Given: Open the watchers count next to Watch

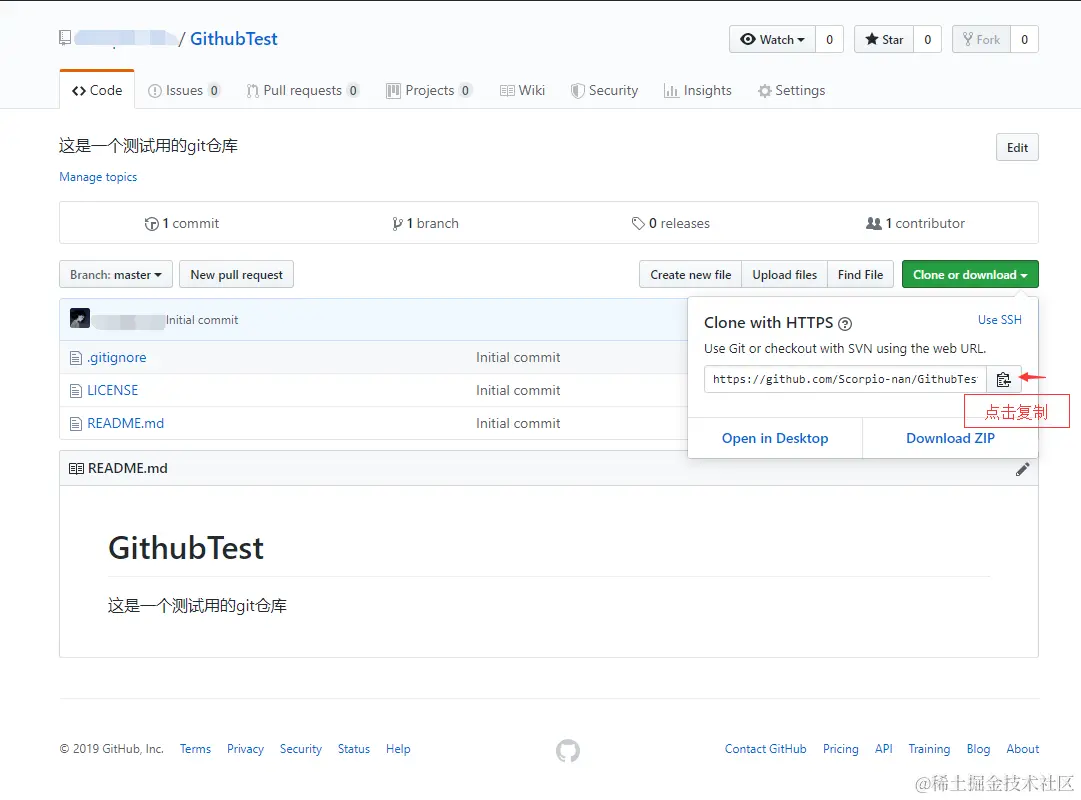Looking at the screenshot, I should [829, 39].
